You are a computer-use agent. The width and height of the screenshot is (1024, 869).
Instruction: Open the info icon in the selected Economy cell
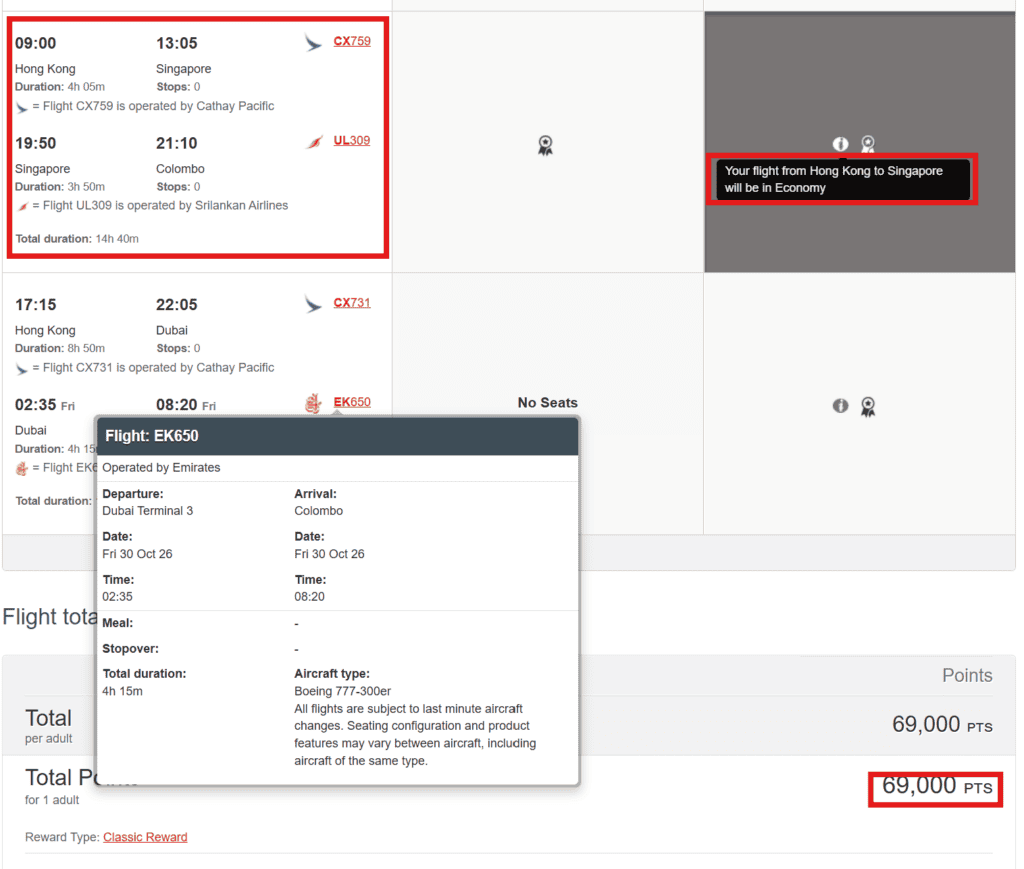pyautogui.click(x=840, y=144)
